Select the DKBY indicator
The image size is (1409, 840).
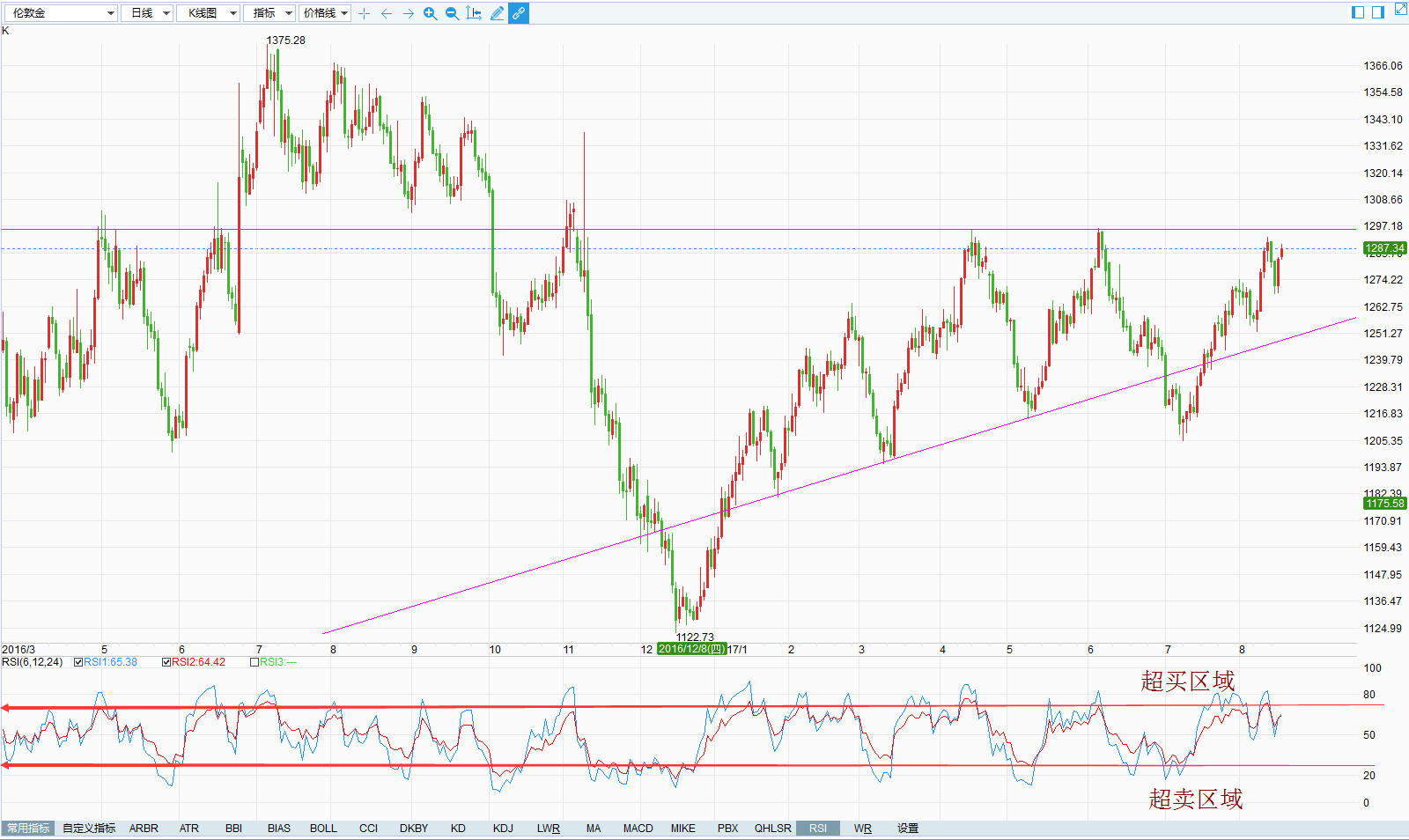(x=414, y=828)
